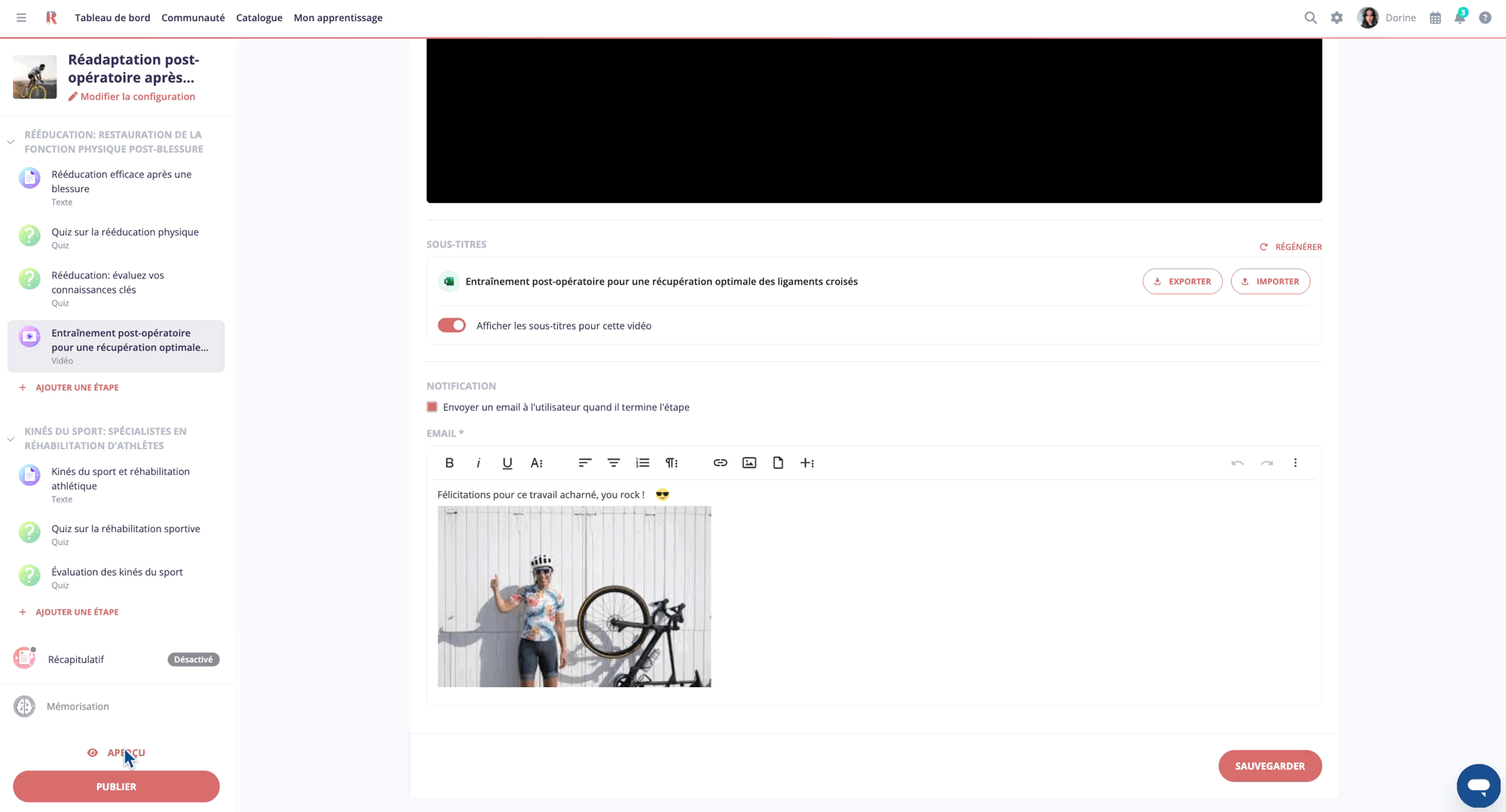Open the ordered list formatting icon
The width and height of the screenshot is (1506, 812).
point(642,463)
